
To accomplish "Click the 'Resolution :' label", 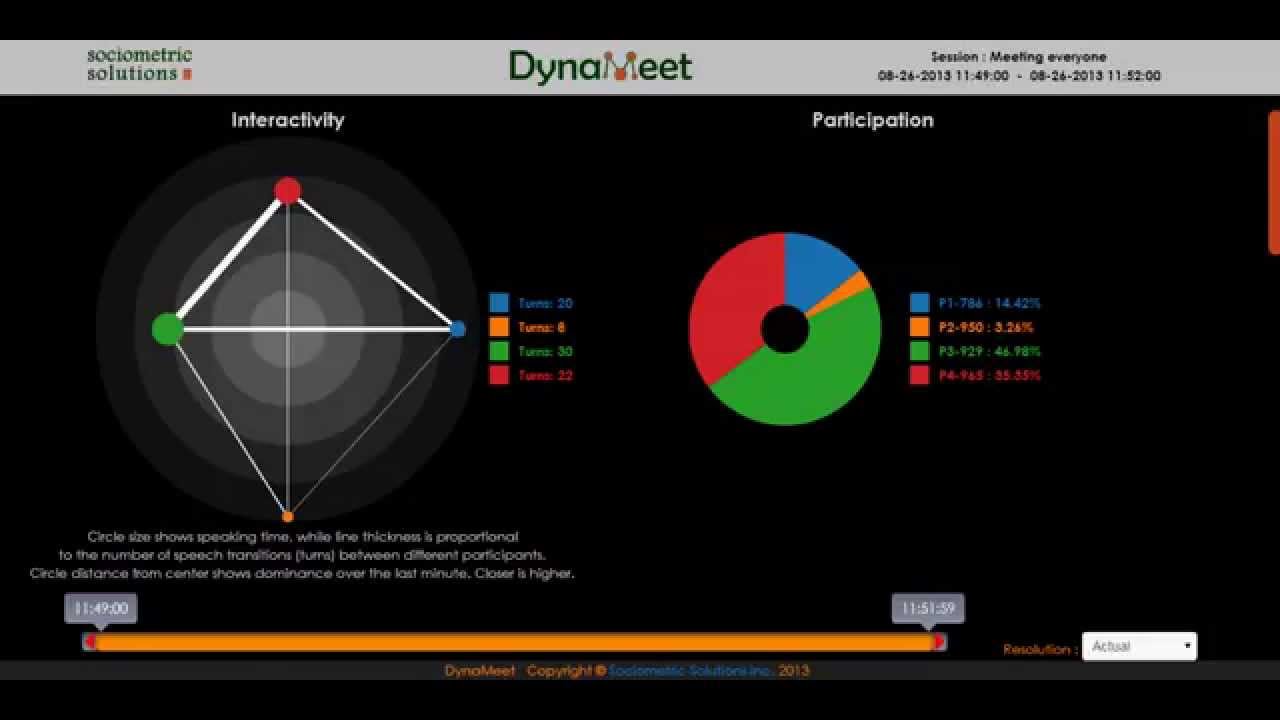I will click(x=1041, y=649).
